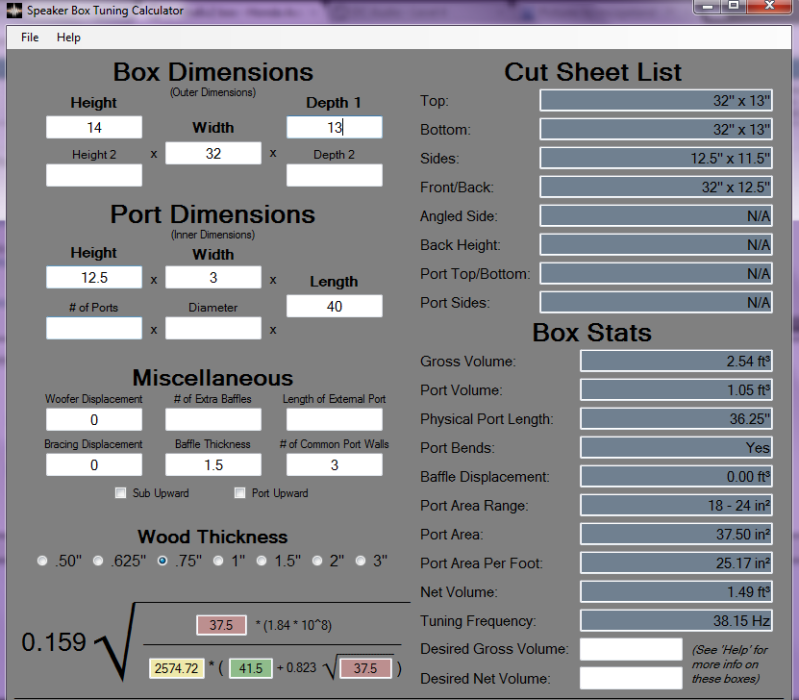Click the Depth 1 input field
Screen dimensions: 799x700
[334, 127]
